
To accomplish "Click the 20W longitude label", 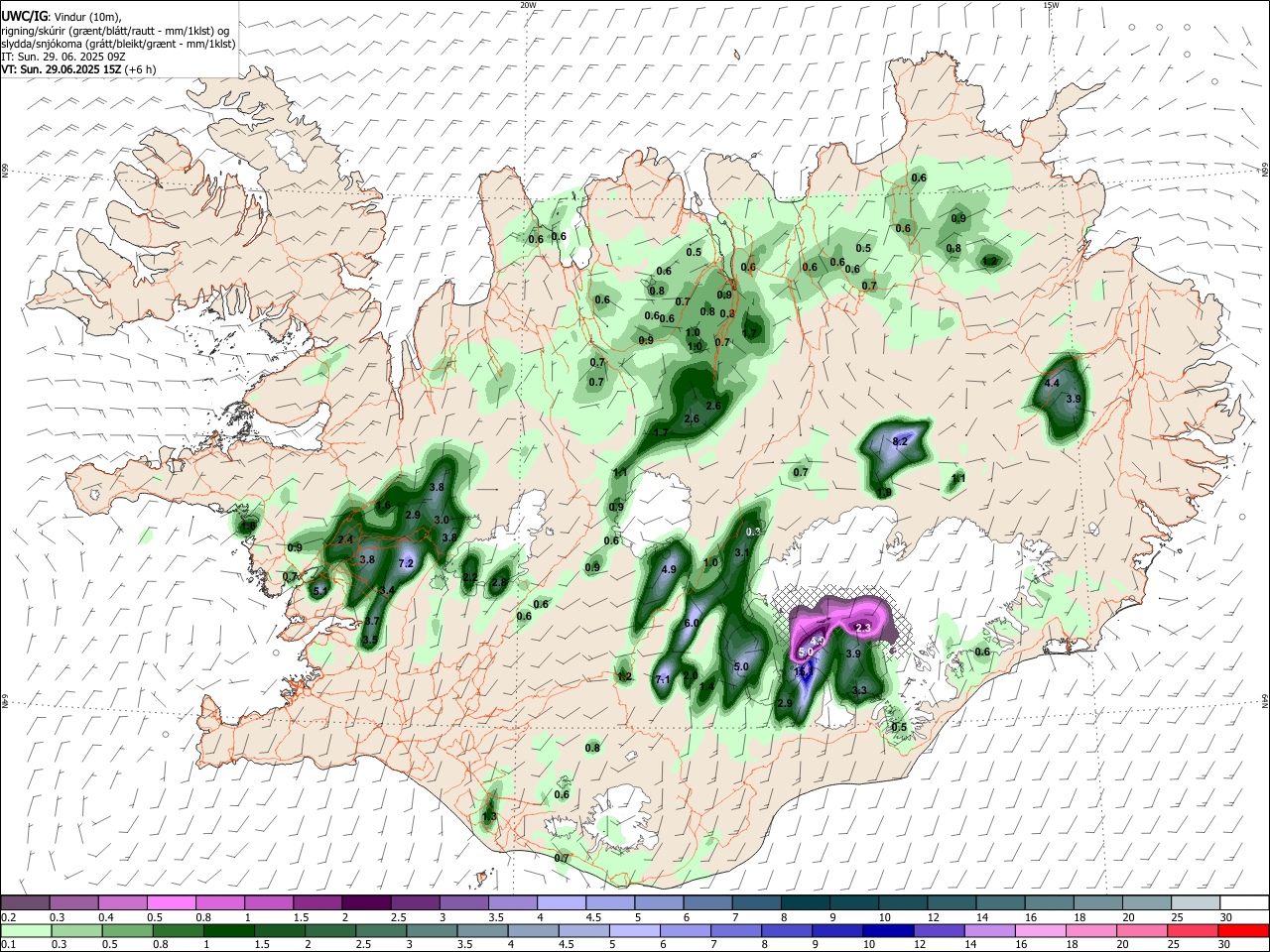I will [529, 5].
